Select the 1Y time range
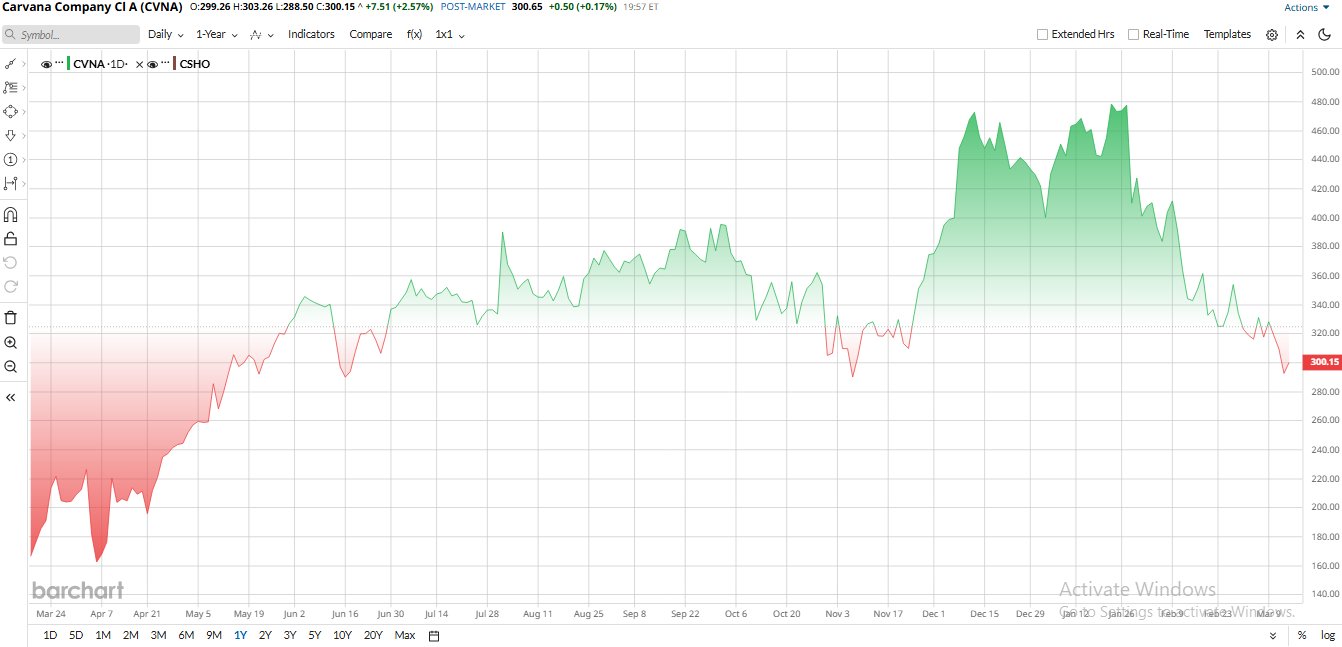This screenshot has height=647, width=1342. 240,635
